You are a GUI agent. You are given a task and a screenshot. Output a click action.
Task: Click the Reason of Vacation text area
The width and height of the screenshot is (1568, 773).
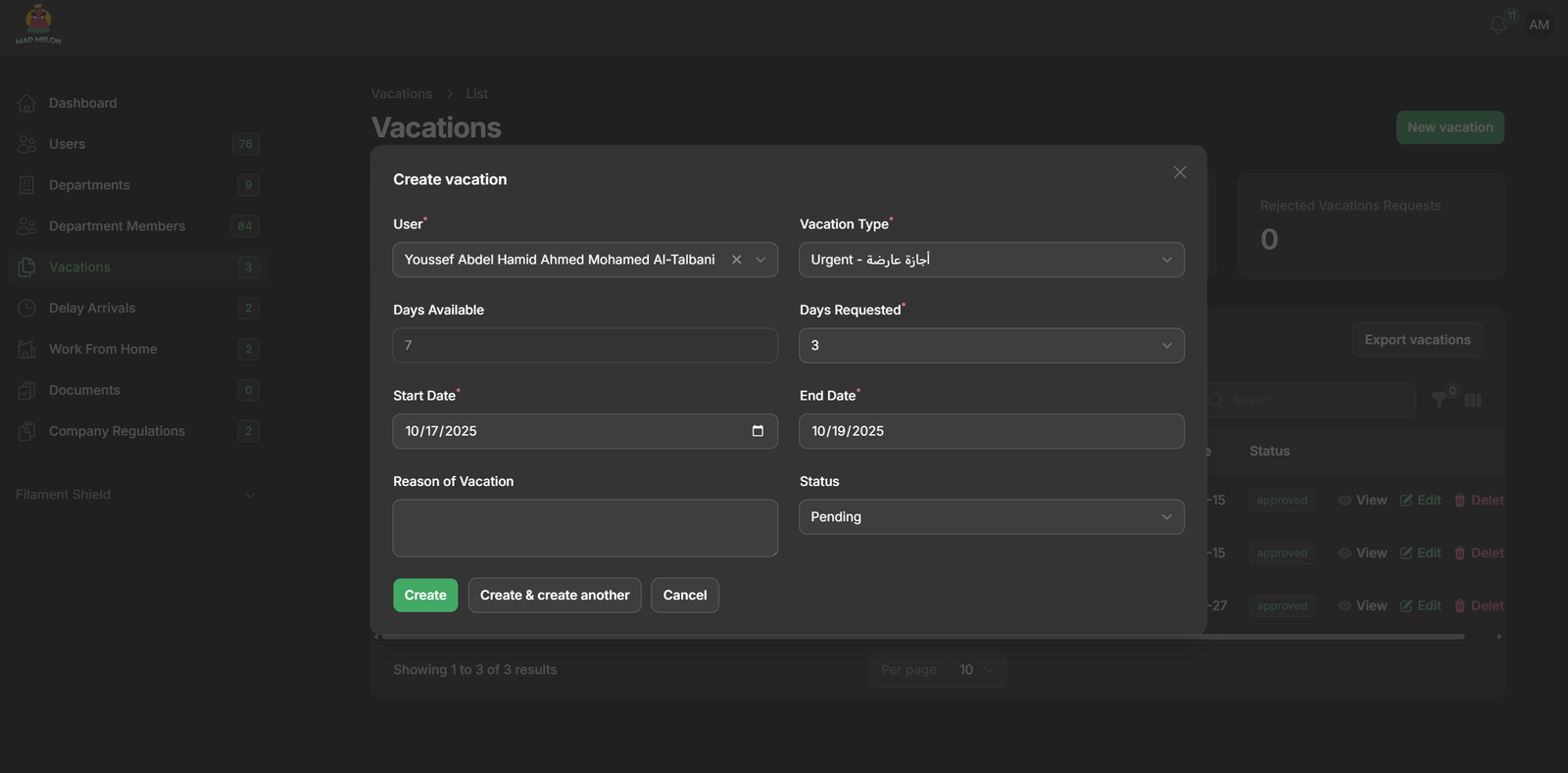pos(585,528)
